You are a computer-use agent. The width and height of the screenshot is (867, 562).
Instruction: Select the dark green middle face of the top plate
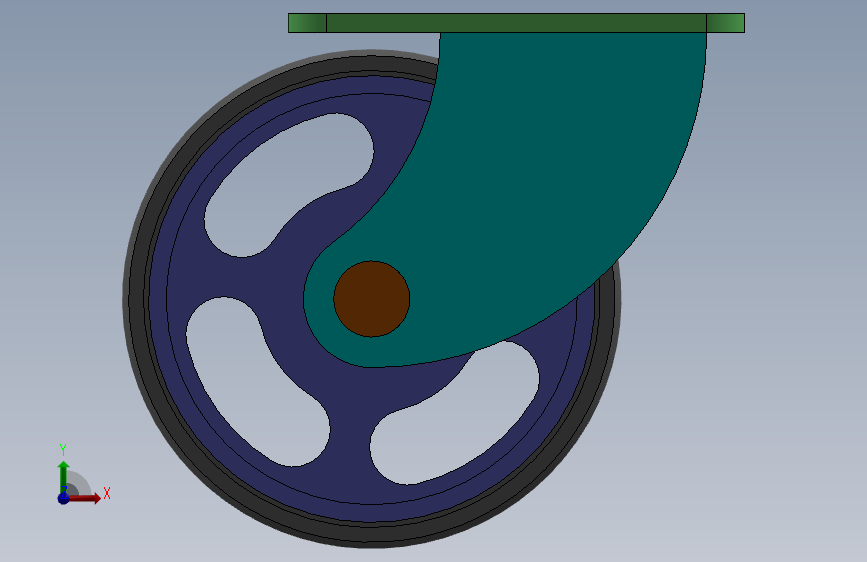(x=516, y=23)
